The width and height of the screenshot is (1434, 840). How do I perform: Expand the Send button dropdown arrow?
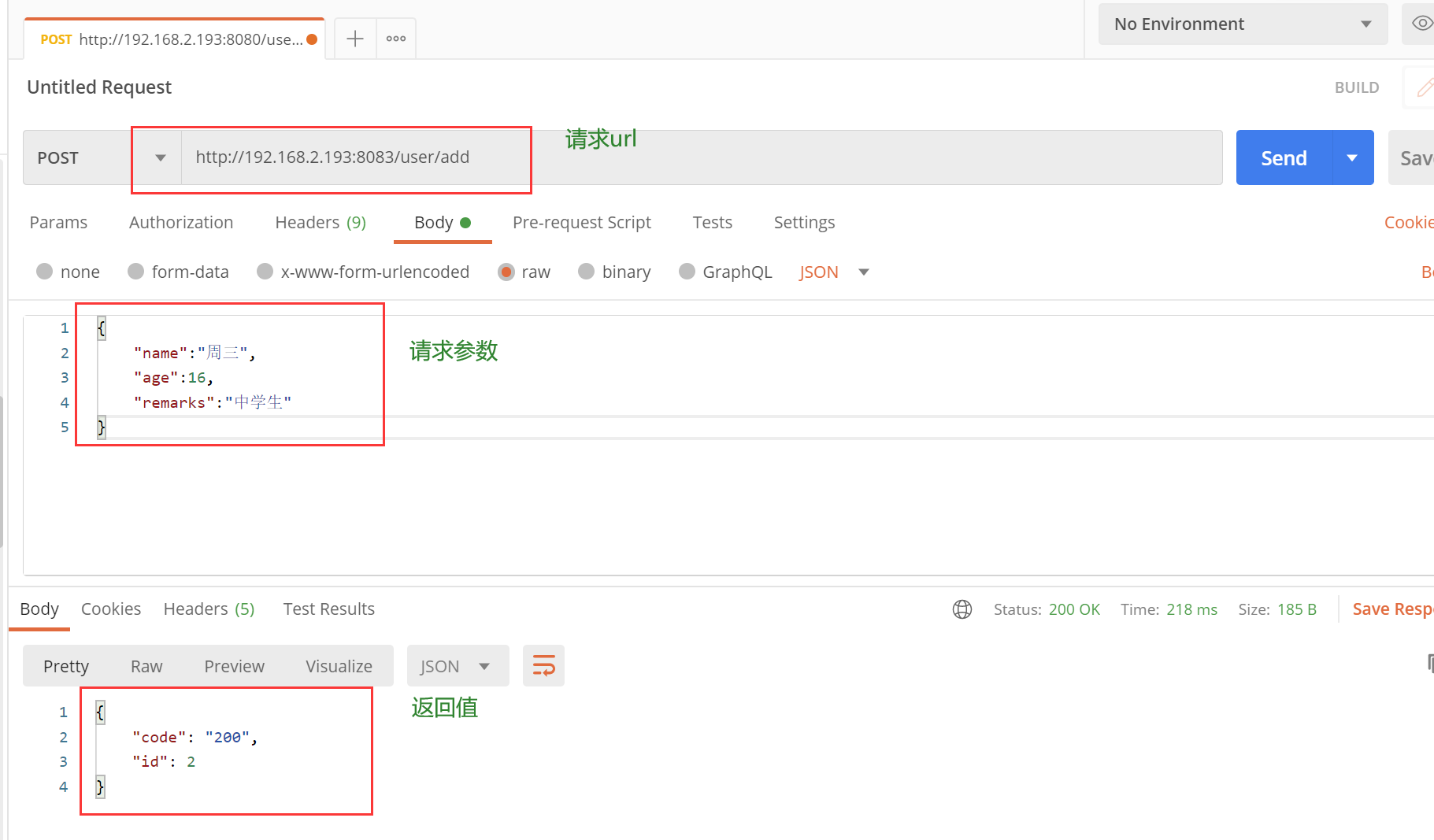pos(1353,157)
